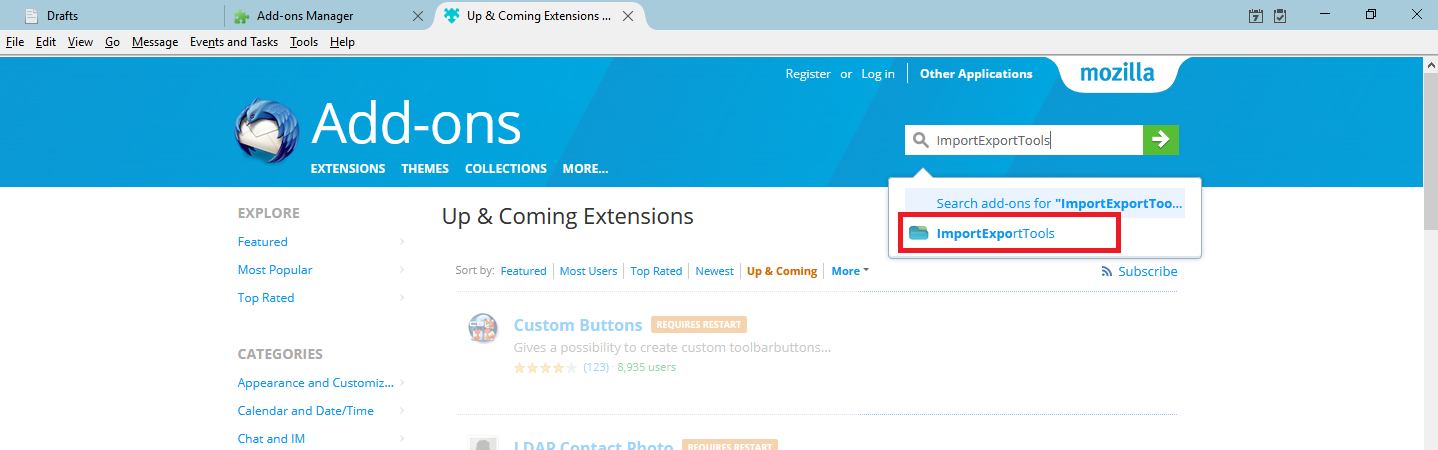Click the mozilla logo tab
Image resolution: width=1438 pixels, height=450 pixels.
point(1117,73)
